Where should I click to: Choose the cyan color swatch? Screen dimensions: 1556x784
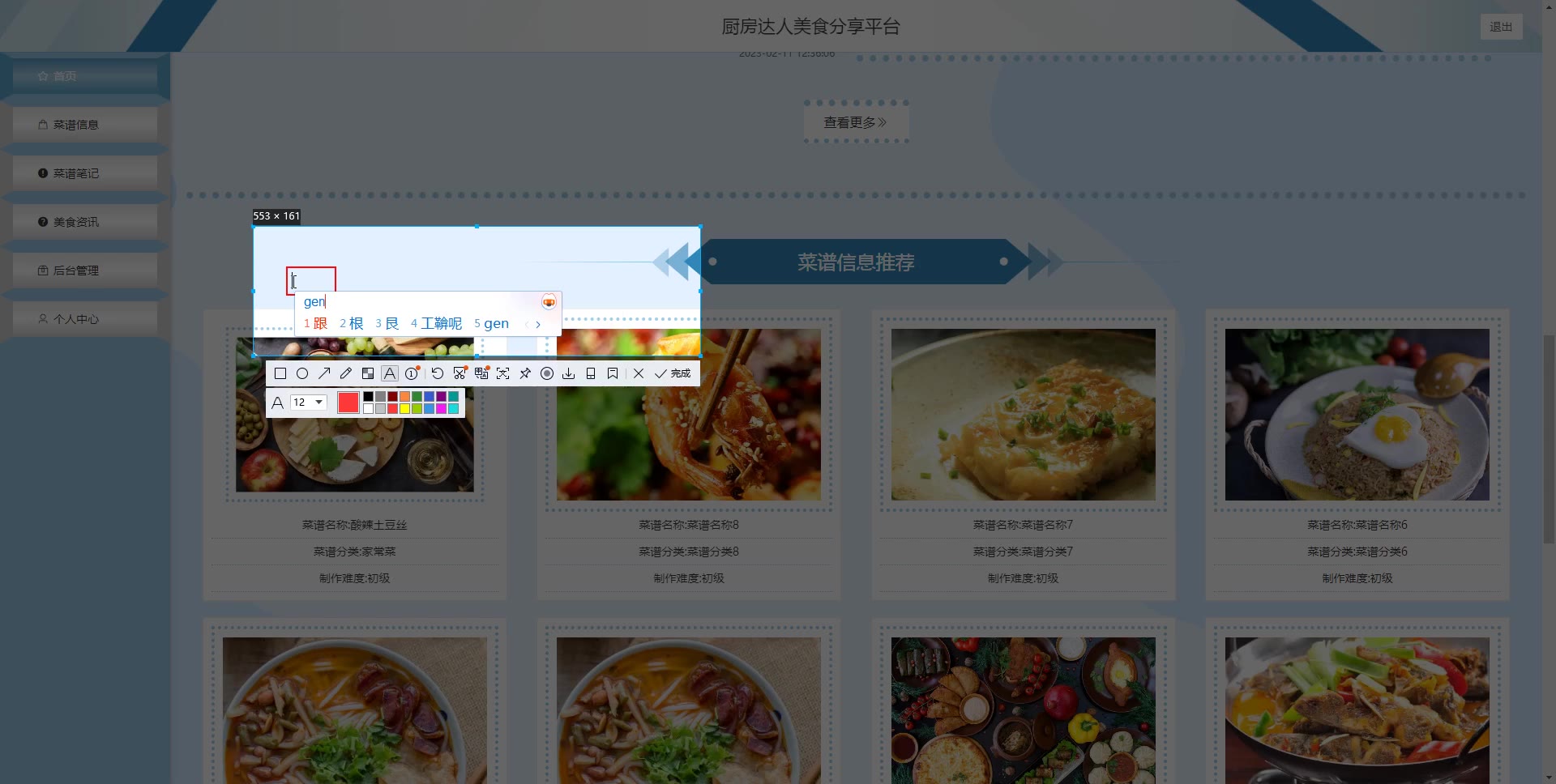[453, 408]
